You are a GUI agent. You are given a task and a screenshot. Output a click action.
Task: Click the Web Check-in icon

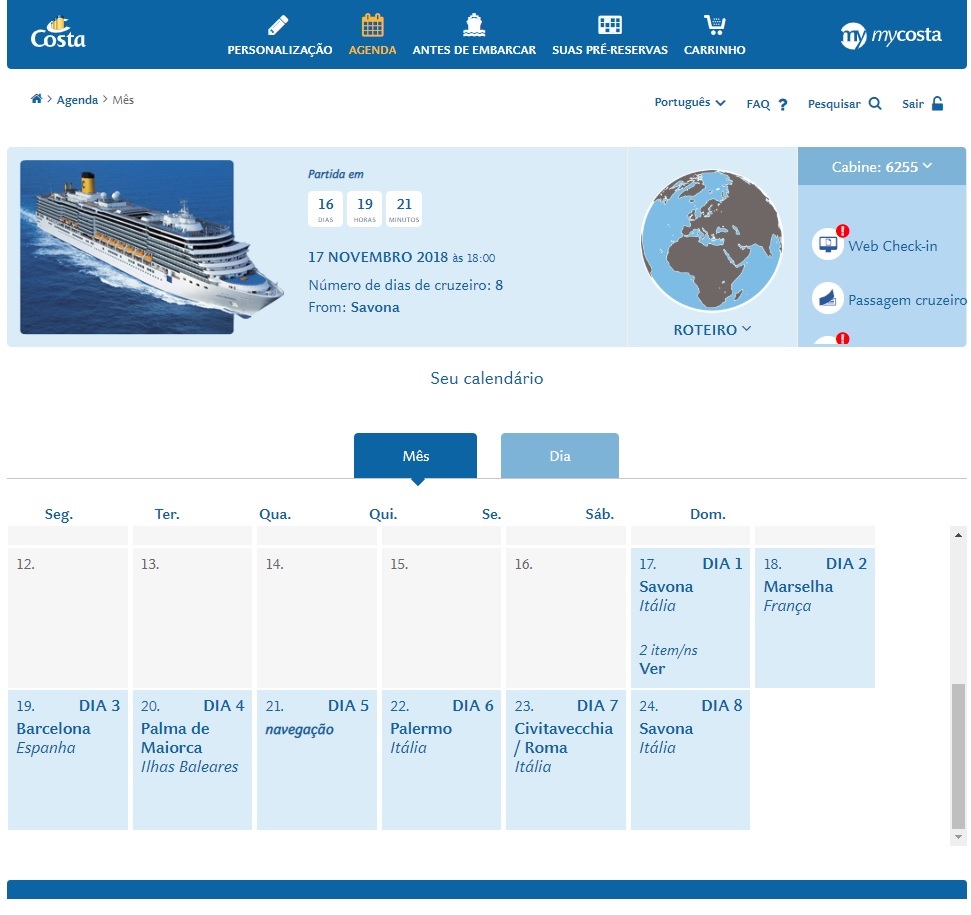pyautogui.click(x=828, y=244)
